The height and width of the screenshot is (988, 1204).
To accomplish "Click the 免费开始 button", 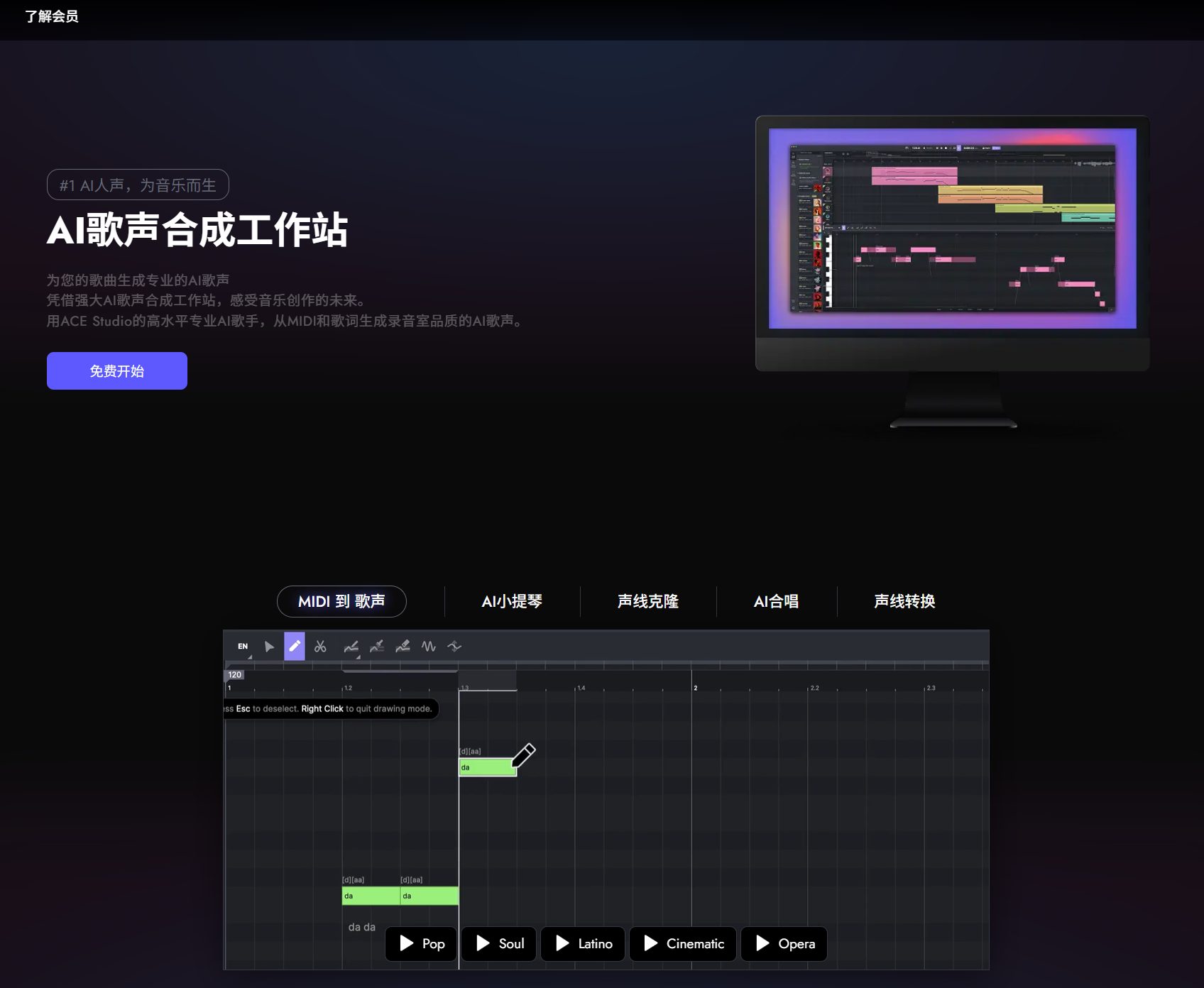I will coord(116,370).
